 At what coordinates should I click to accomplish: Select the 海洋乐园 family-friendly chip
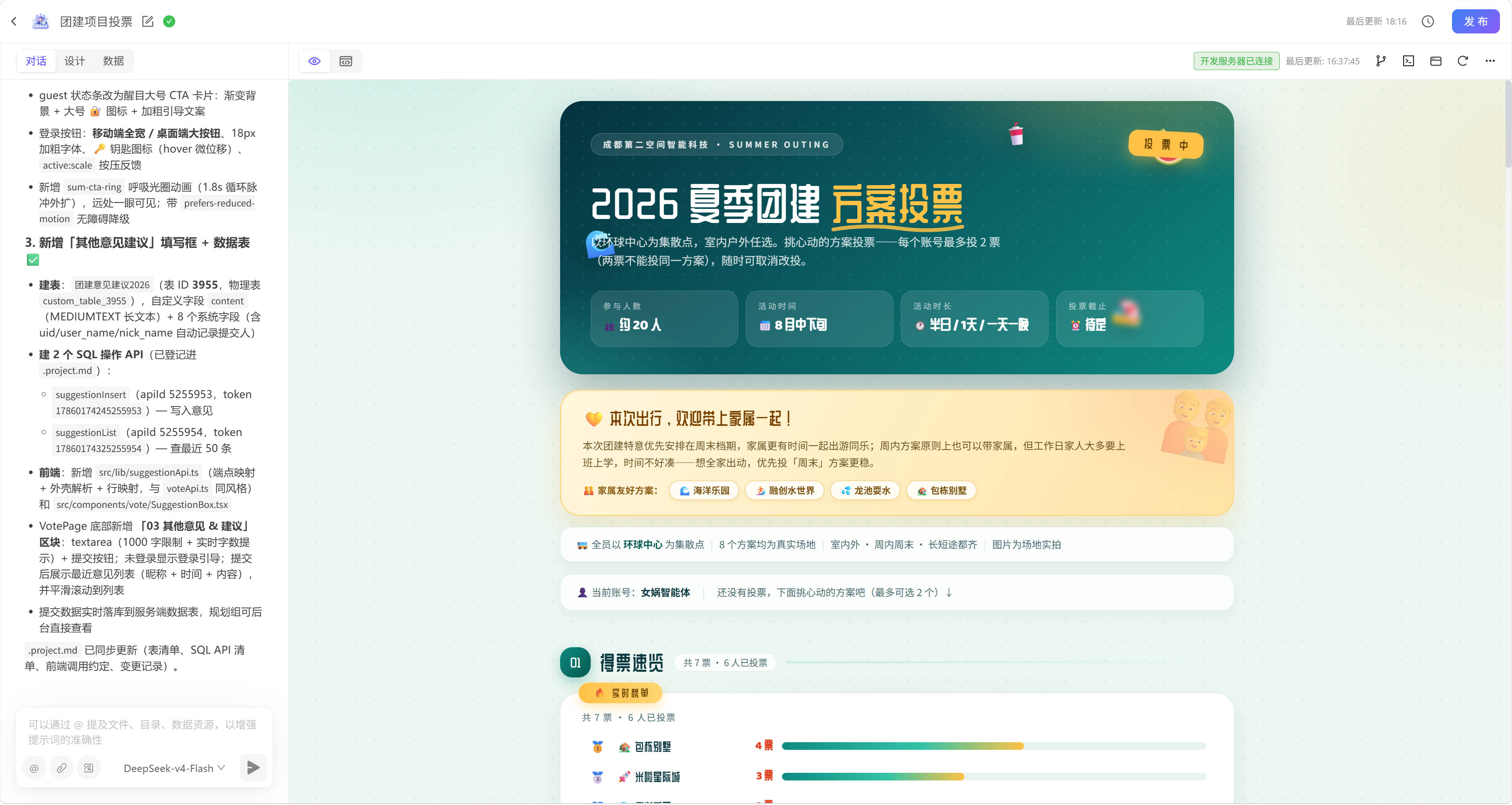[x=704, y=491]
